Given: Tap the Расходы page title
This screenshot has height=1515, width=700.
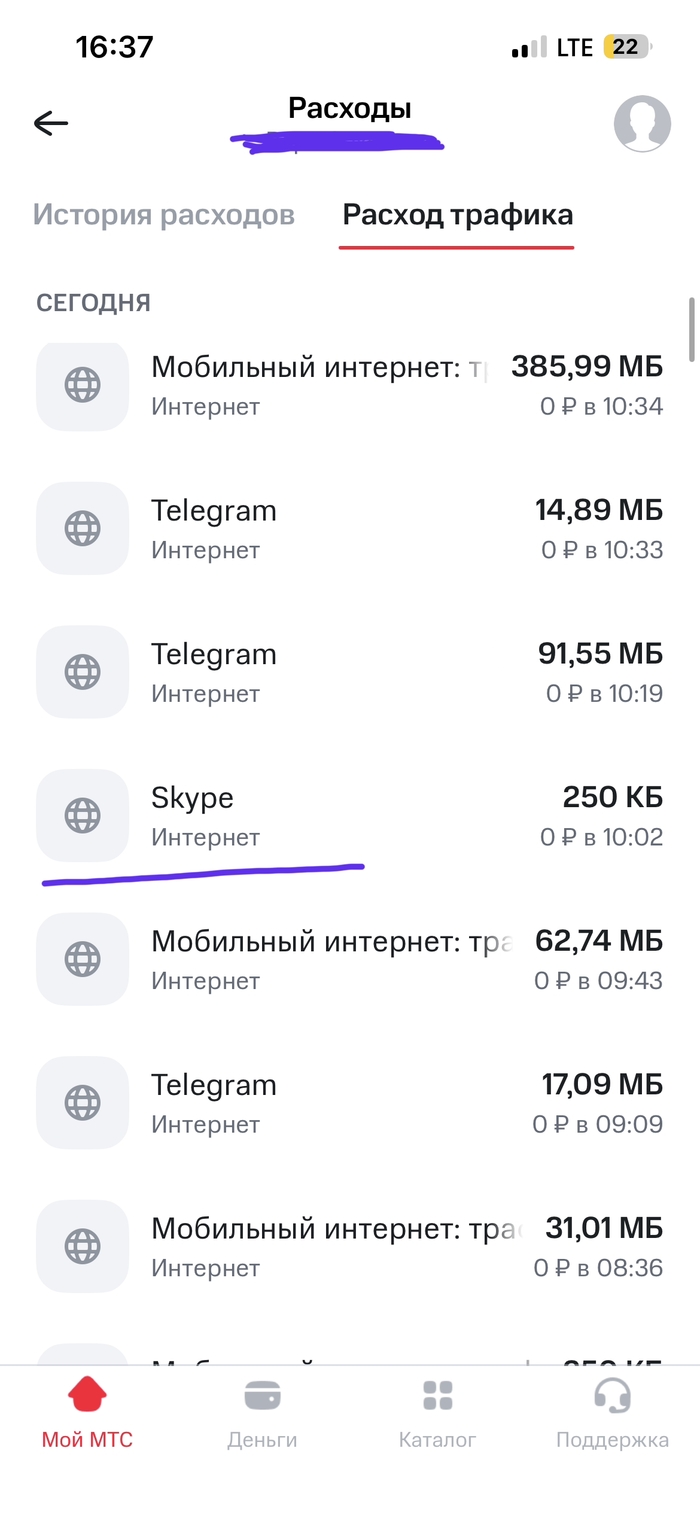Looking at the screenshot, I should (350, 108).
